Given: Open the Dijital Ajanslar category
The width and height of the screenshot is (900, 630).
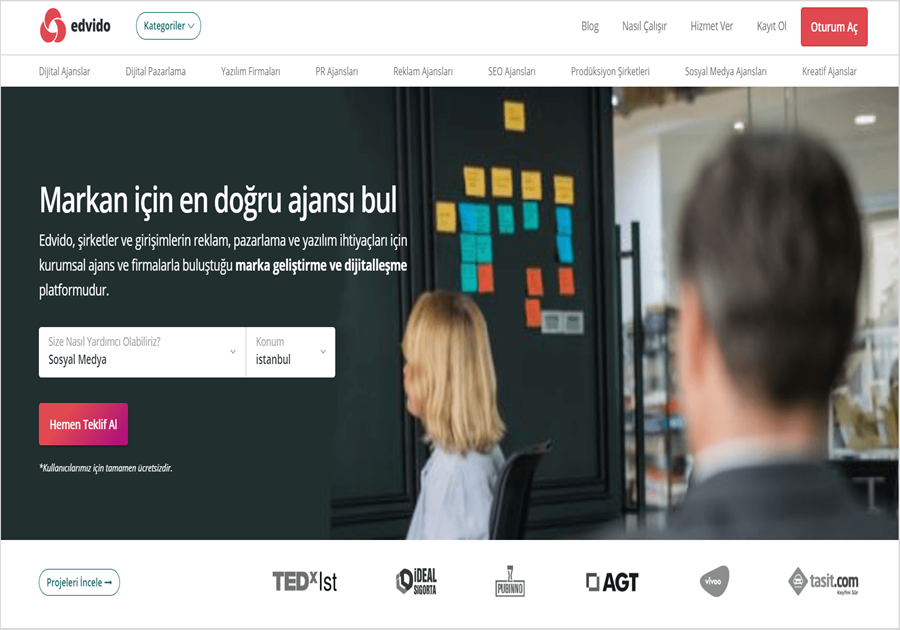Looking at the screenshot, I should (x=64, y=71).
